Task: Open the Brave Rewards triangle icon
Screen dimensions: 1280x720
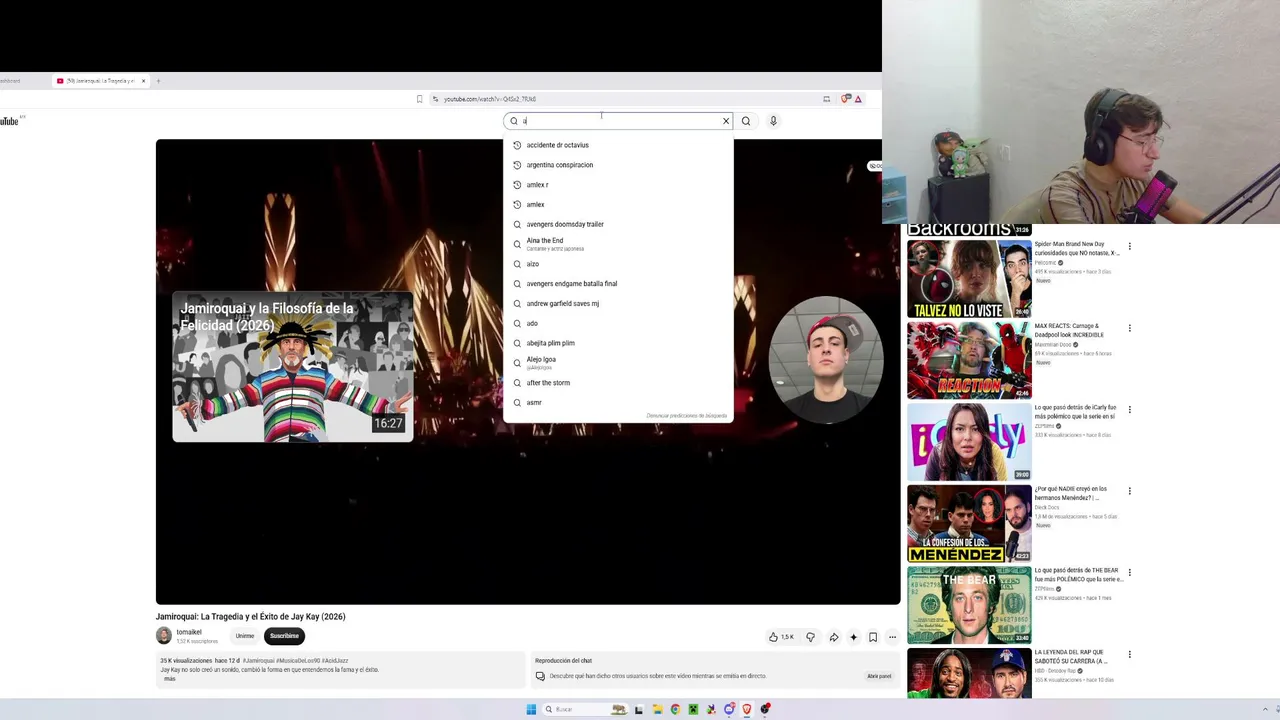Action: click(858, 99)
